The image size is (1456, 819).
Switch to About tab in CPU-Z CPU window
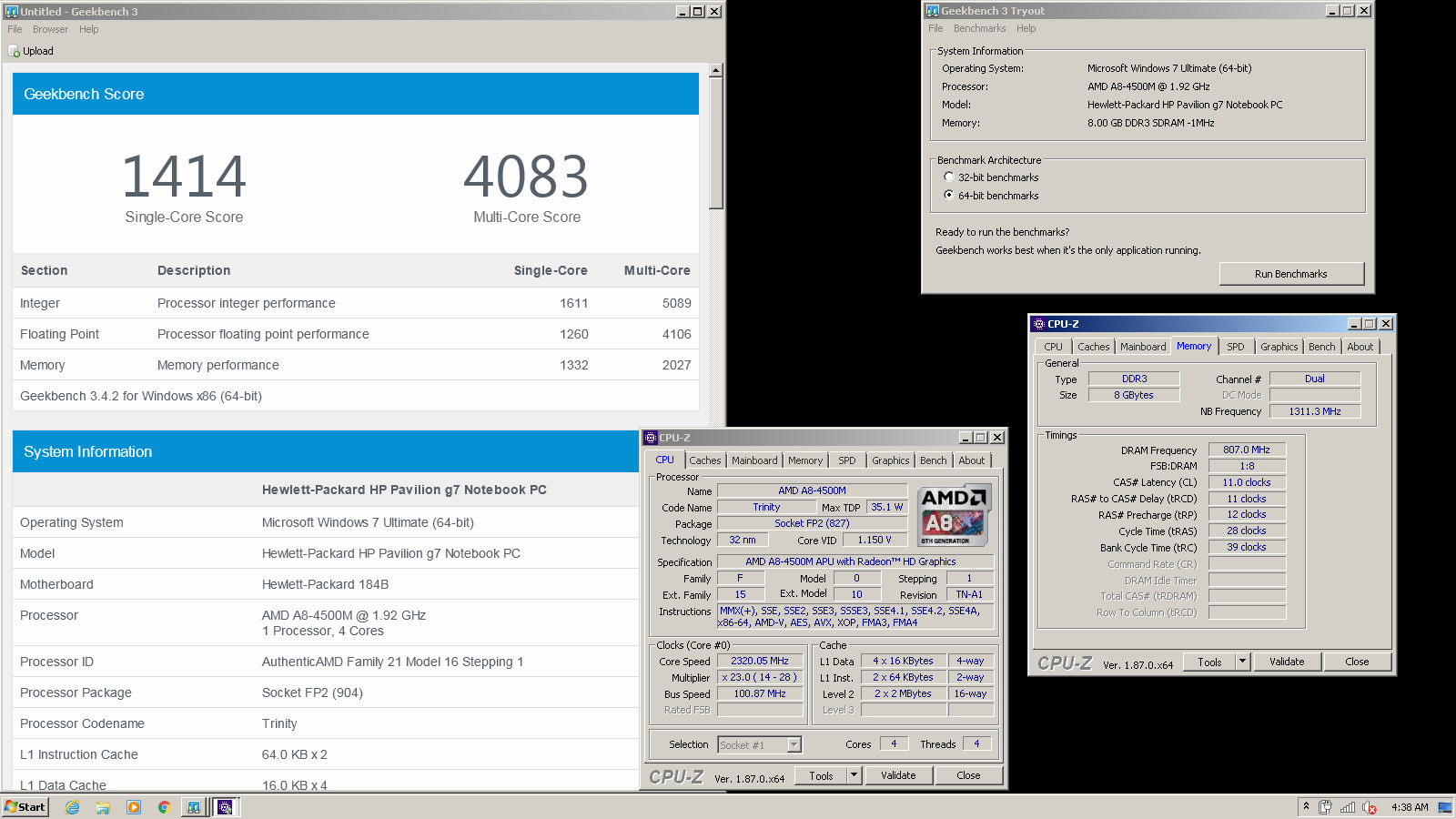[971, 460]
